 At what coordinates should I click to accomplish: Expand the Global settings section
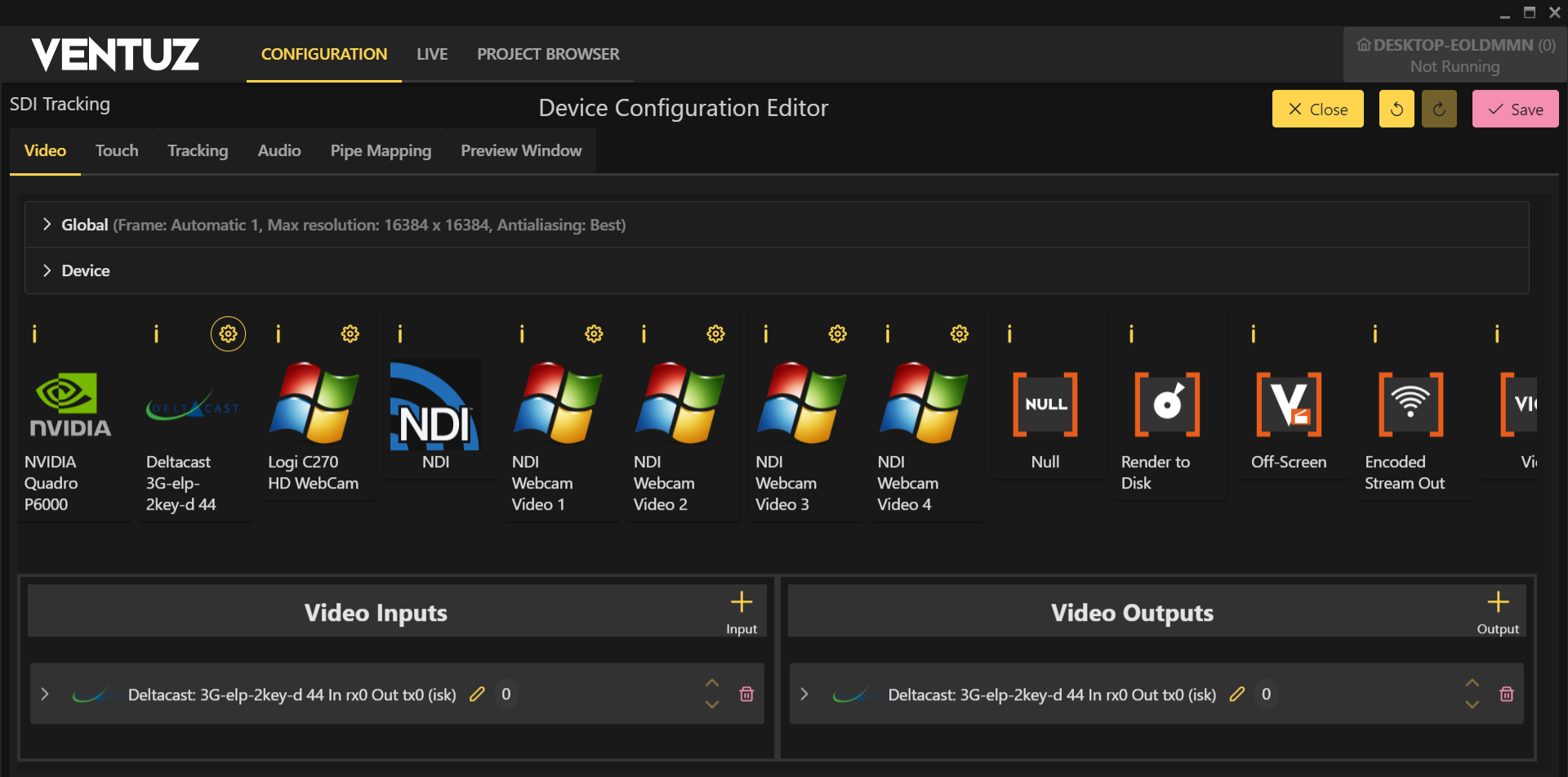point(47,225)
